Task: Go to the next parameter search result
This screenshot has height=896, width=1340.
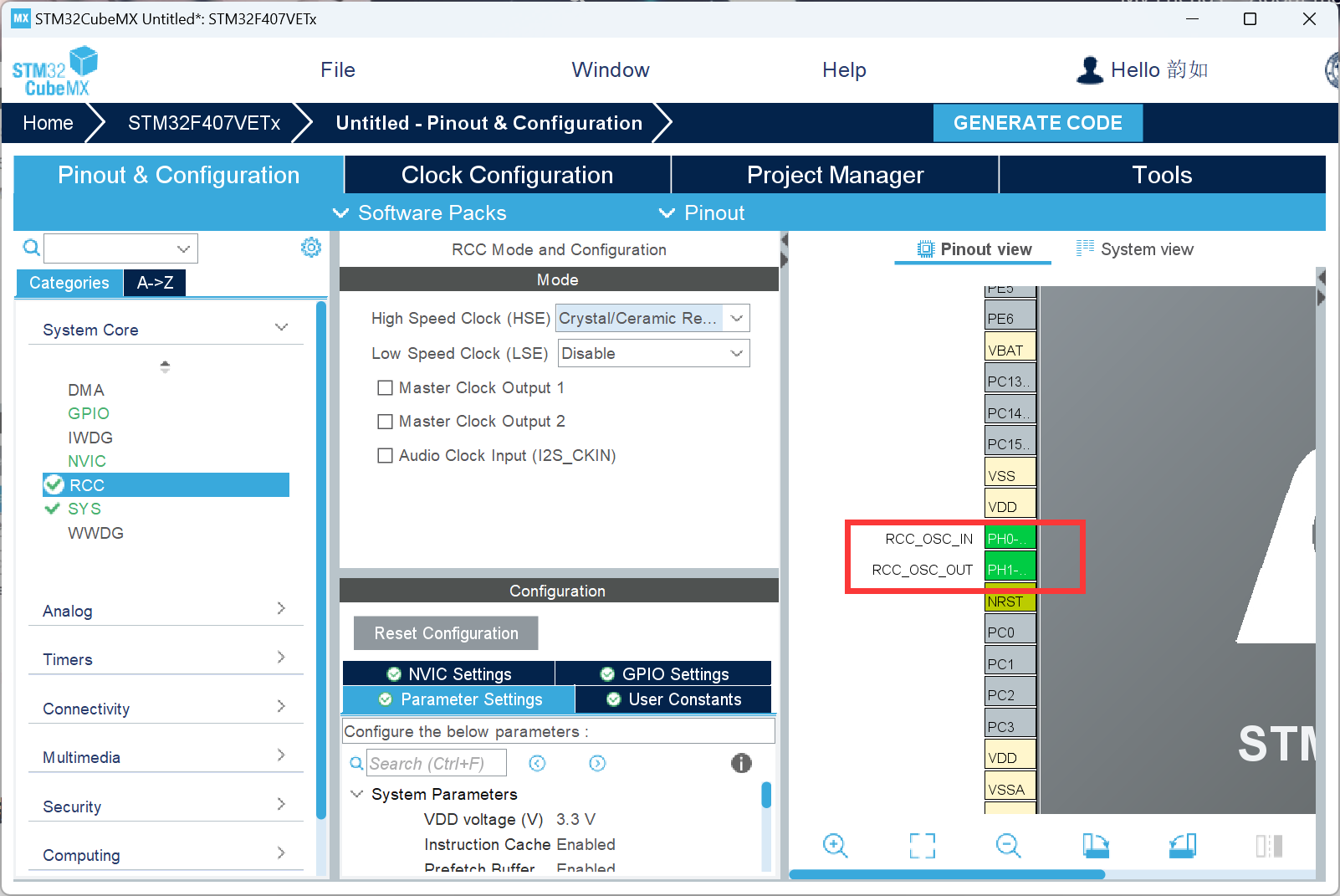Action: click(x=597, y=763)
